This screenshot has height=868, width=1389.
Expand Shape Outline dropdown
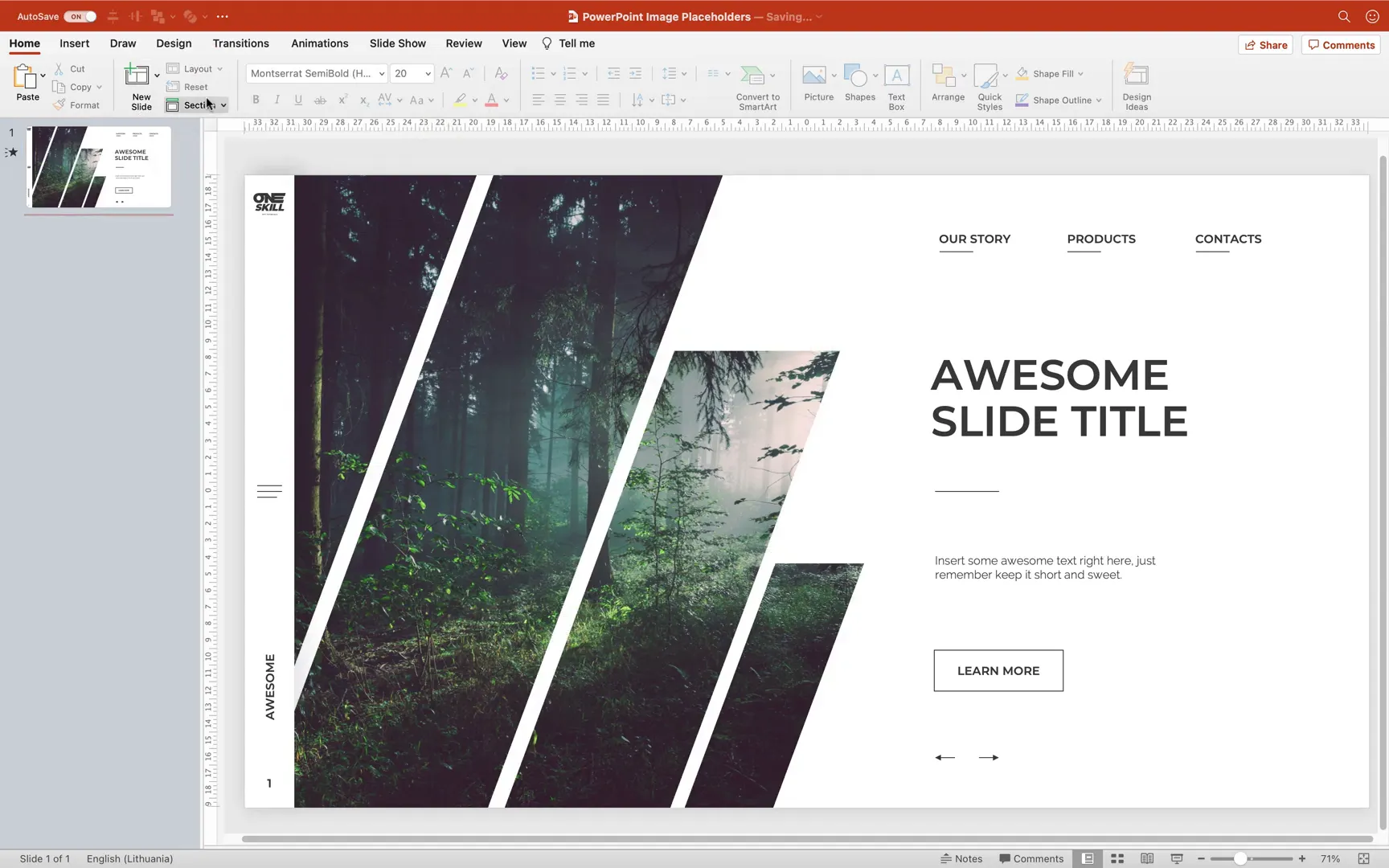[1098, 100]
